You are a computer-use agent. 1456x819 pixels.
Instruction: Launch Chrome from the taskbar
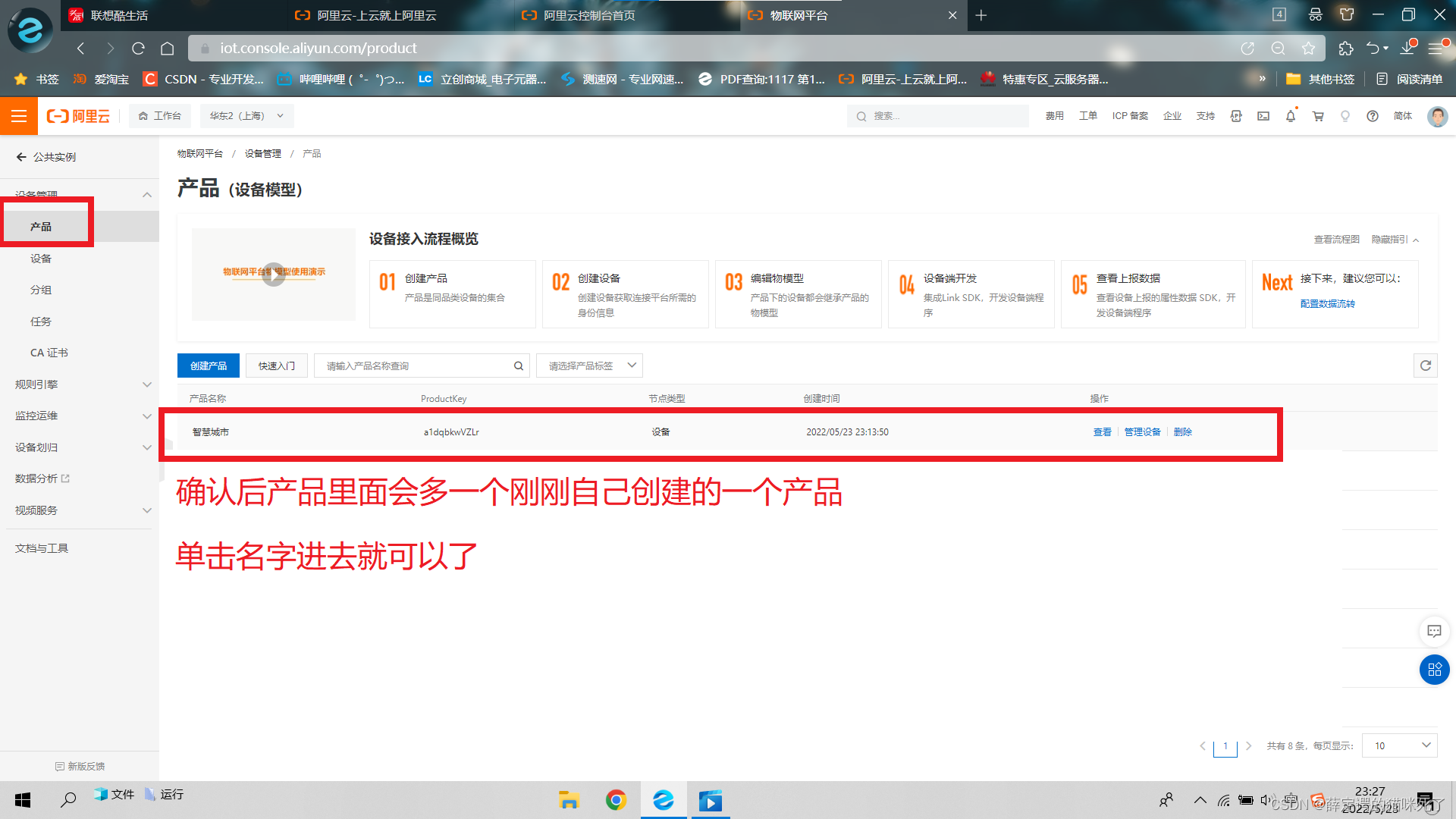click(616, 800)
